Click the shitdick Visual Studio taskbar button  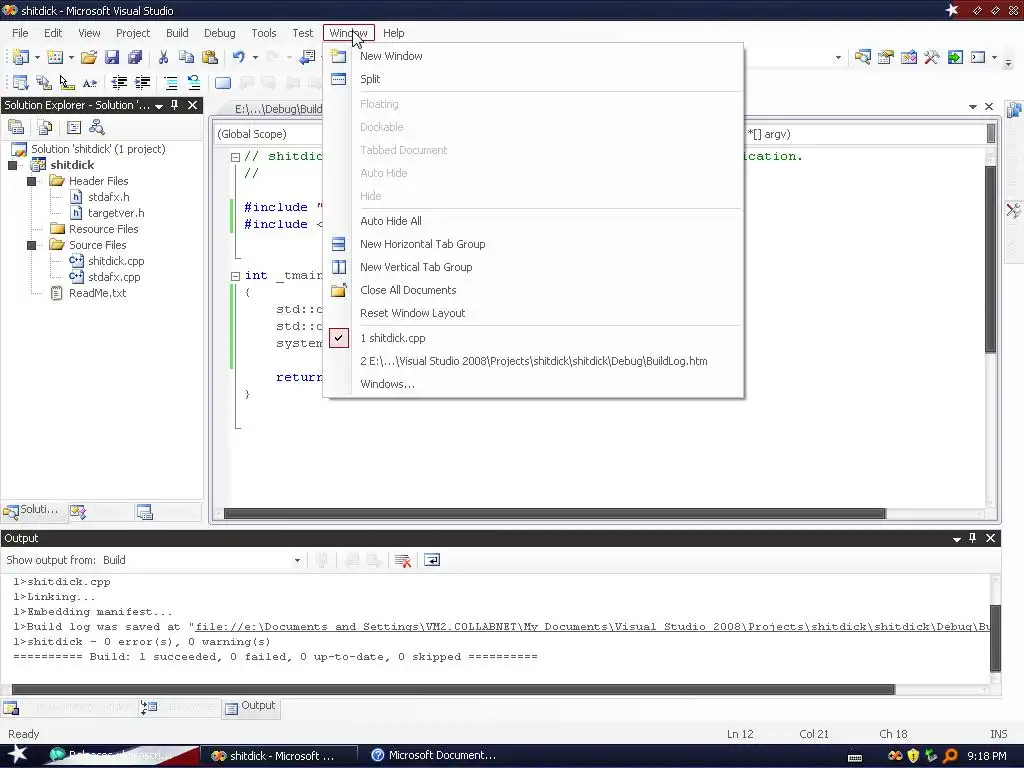click(279, 756)
